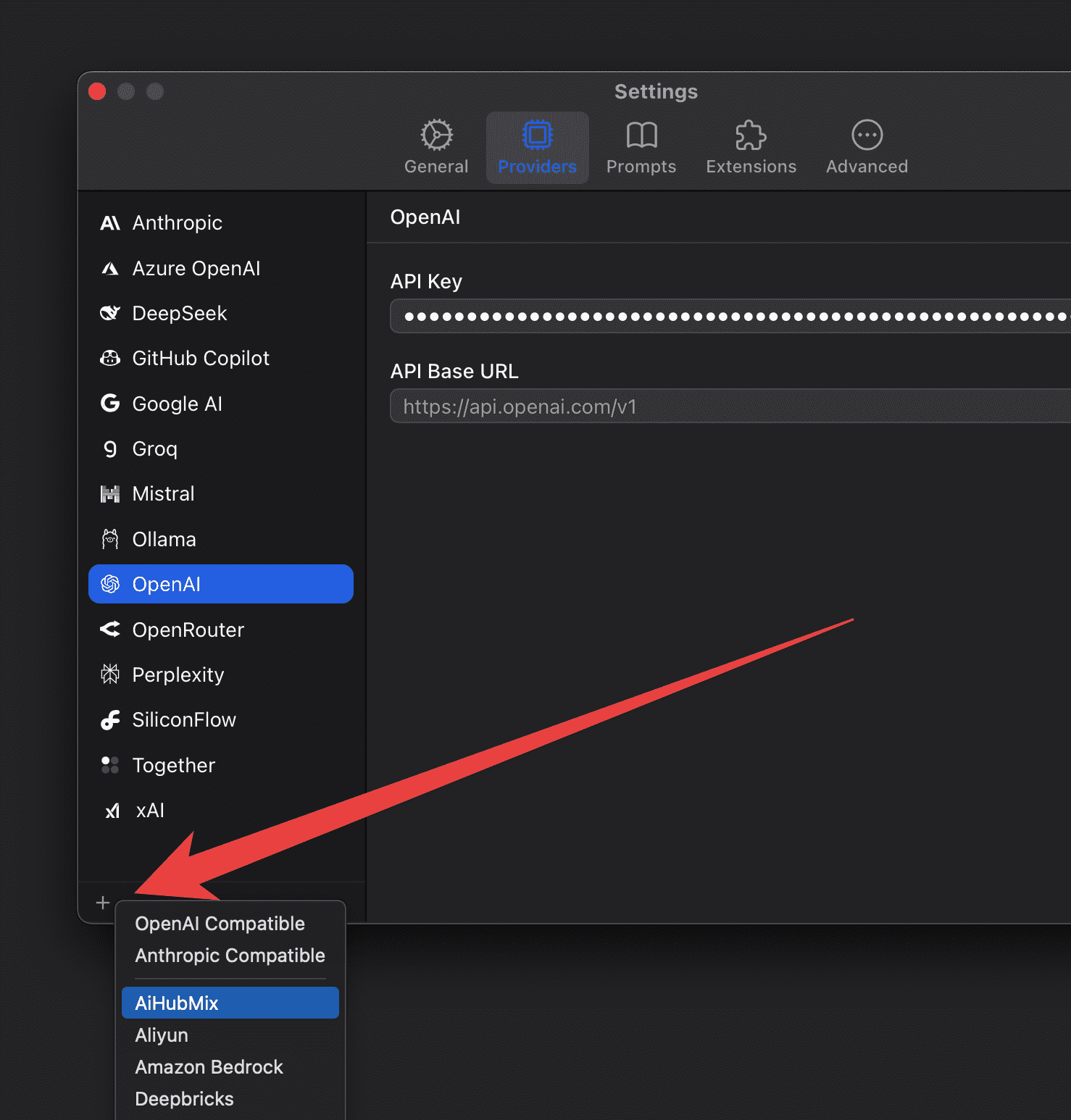Screen dimensions: 1071x1120
Task: Click the Groq logo icon
Action: pyautogui.click(x=110, y=449)
